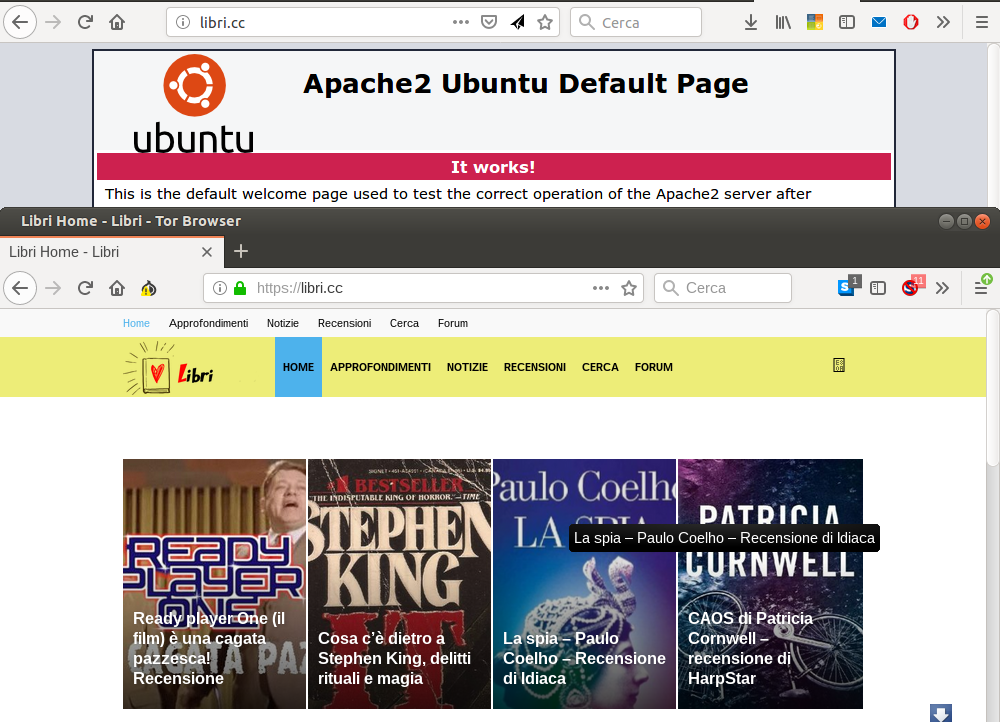The width and height of the screenshot is (1000, 722).
Task: Open the Tor Browser hamburger menu
Action: (x=982, y=288)
